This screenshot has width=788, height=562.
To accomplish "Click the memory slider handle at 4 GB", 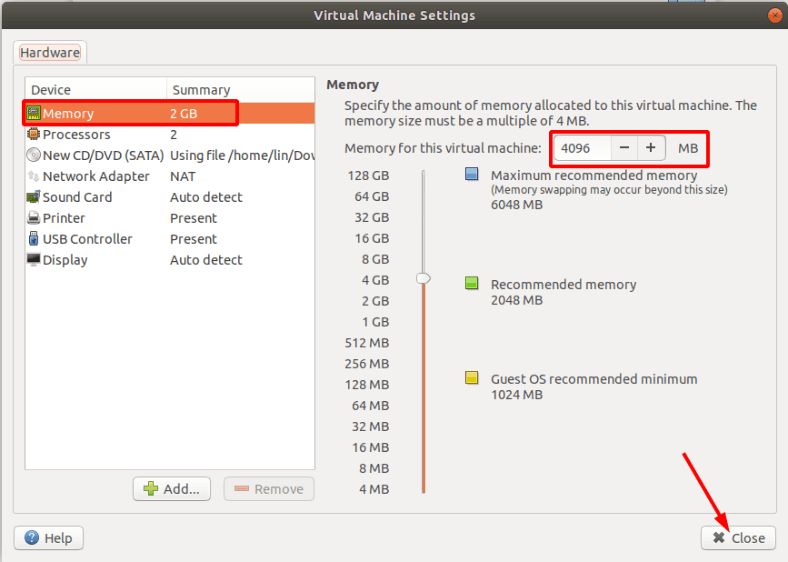I will [x=424, y=278].
